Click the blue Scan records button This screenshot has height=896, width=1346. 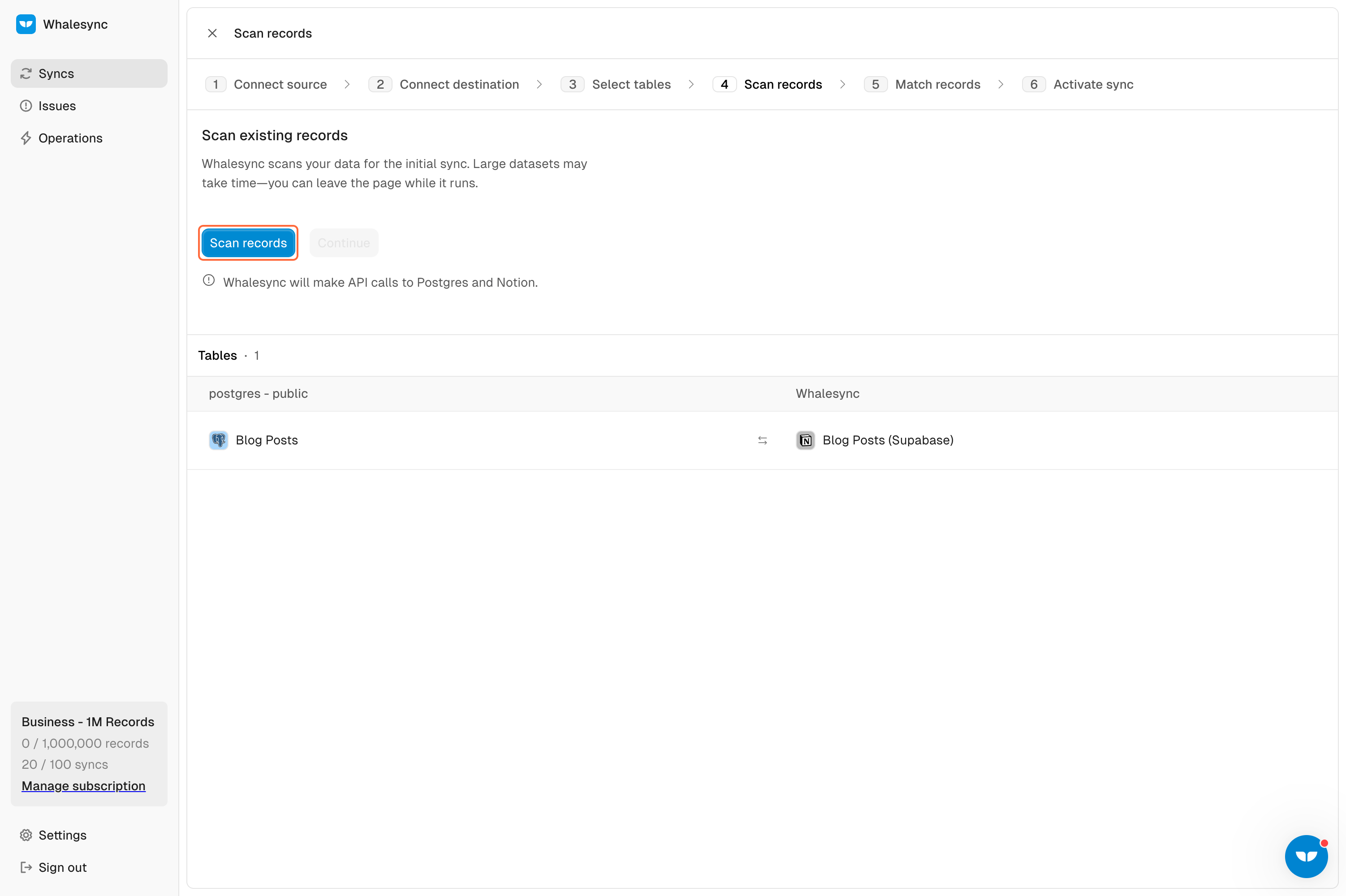pyautogui.click(x=248, y=243)
